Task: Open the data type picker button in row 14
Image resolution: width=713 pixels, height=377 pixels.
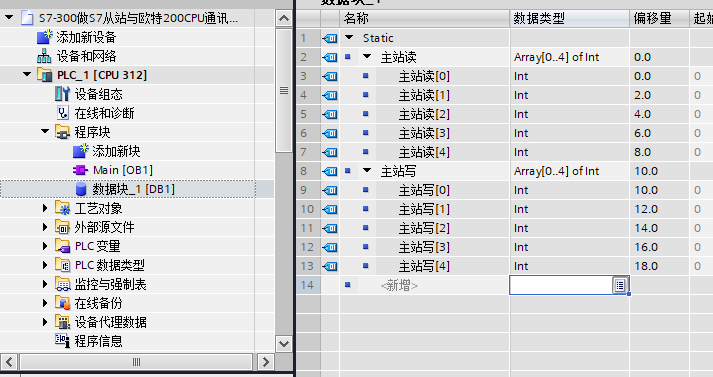Action: pyautogui.click(x=620, y=285)
